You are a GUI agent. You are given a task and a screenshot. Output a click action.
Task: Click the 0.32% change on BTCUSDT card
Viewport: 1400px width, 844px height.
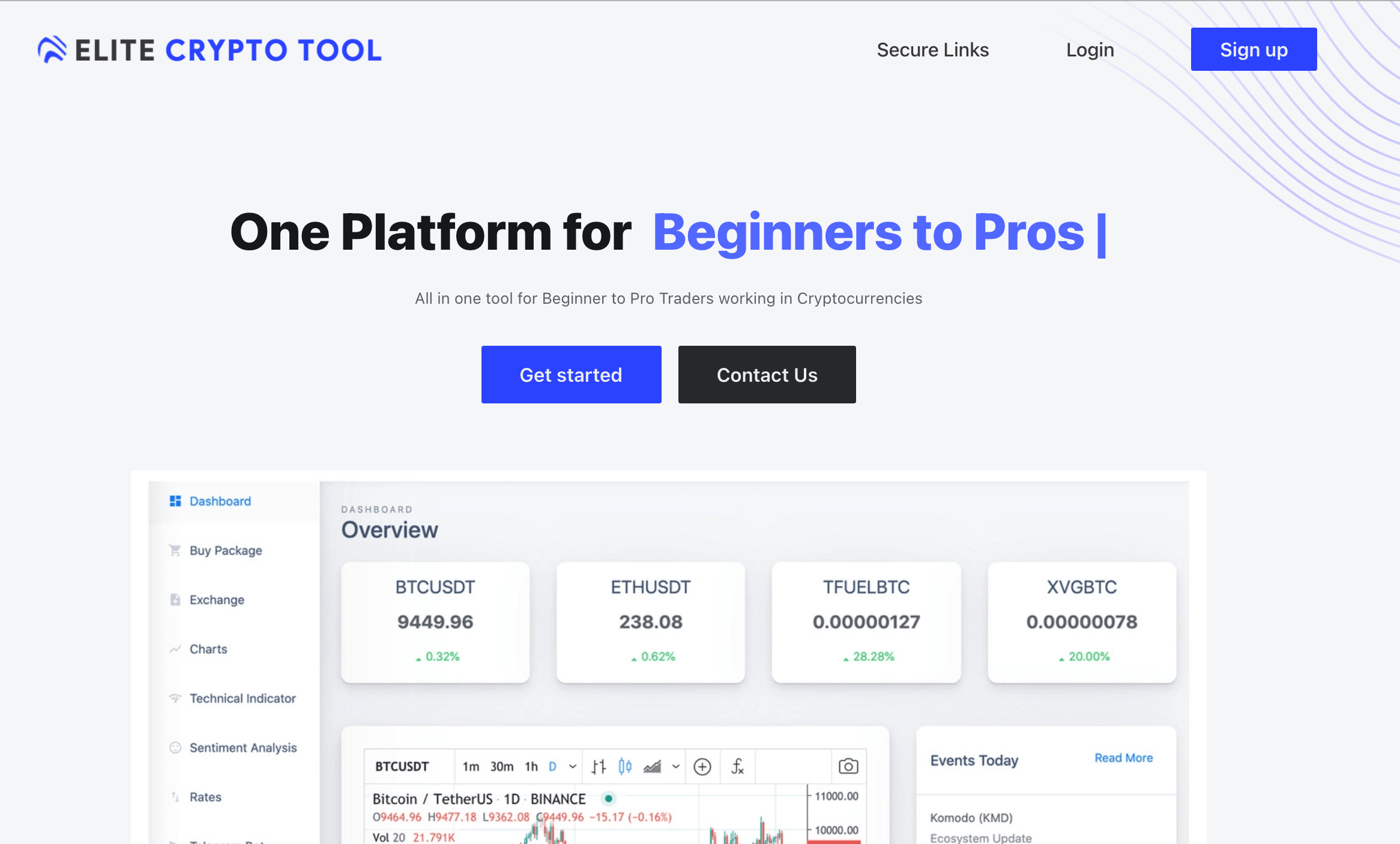click(437, 657)
